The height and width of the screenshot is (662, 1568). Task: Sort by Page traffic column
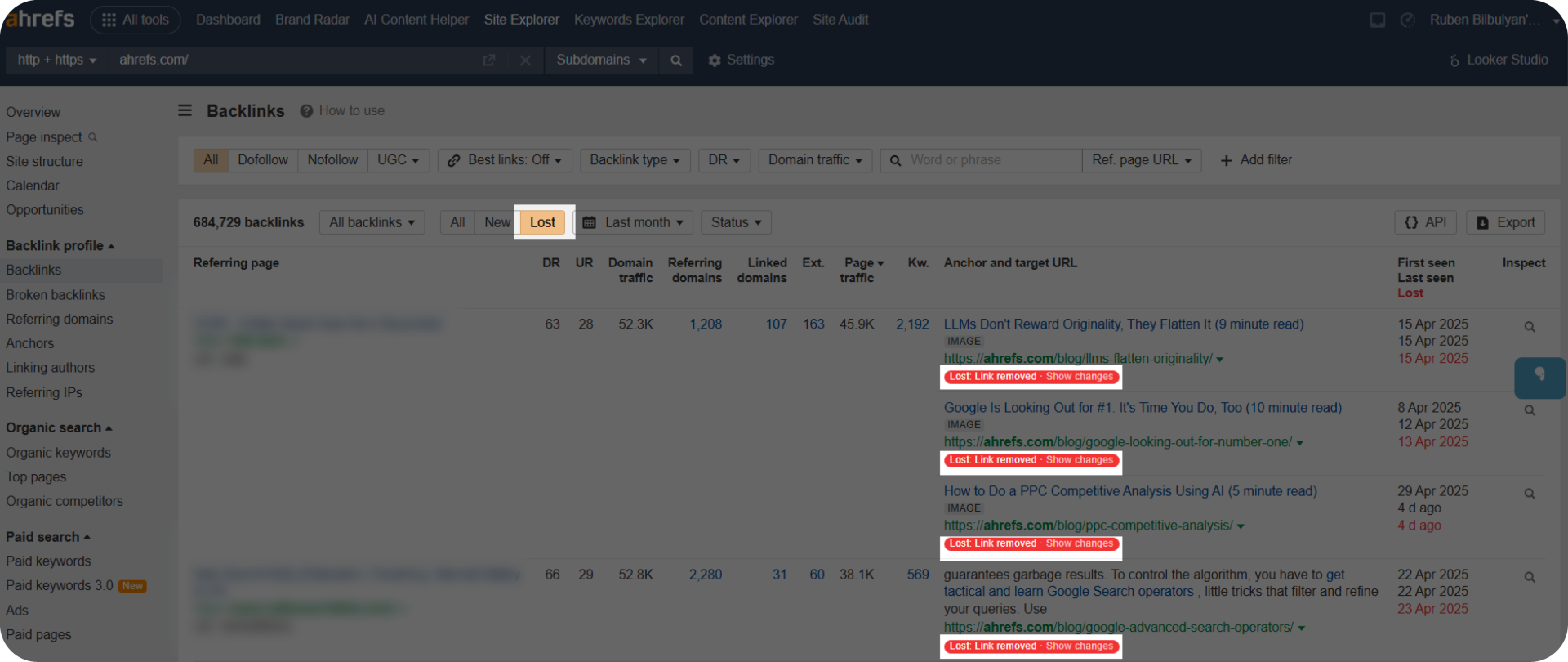click(x=862, y=271)
